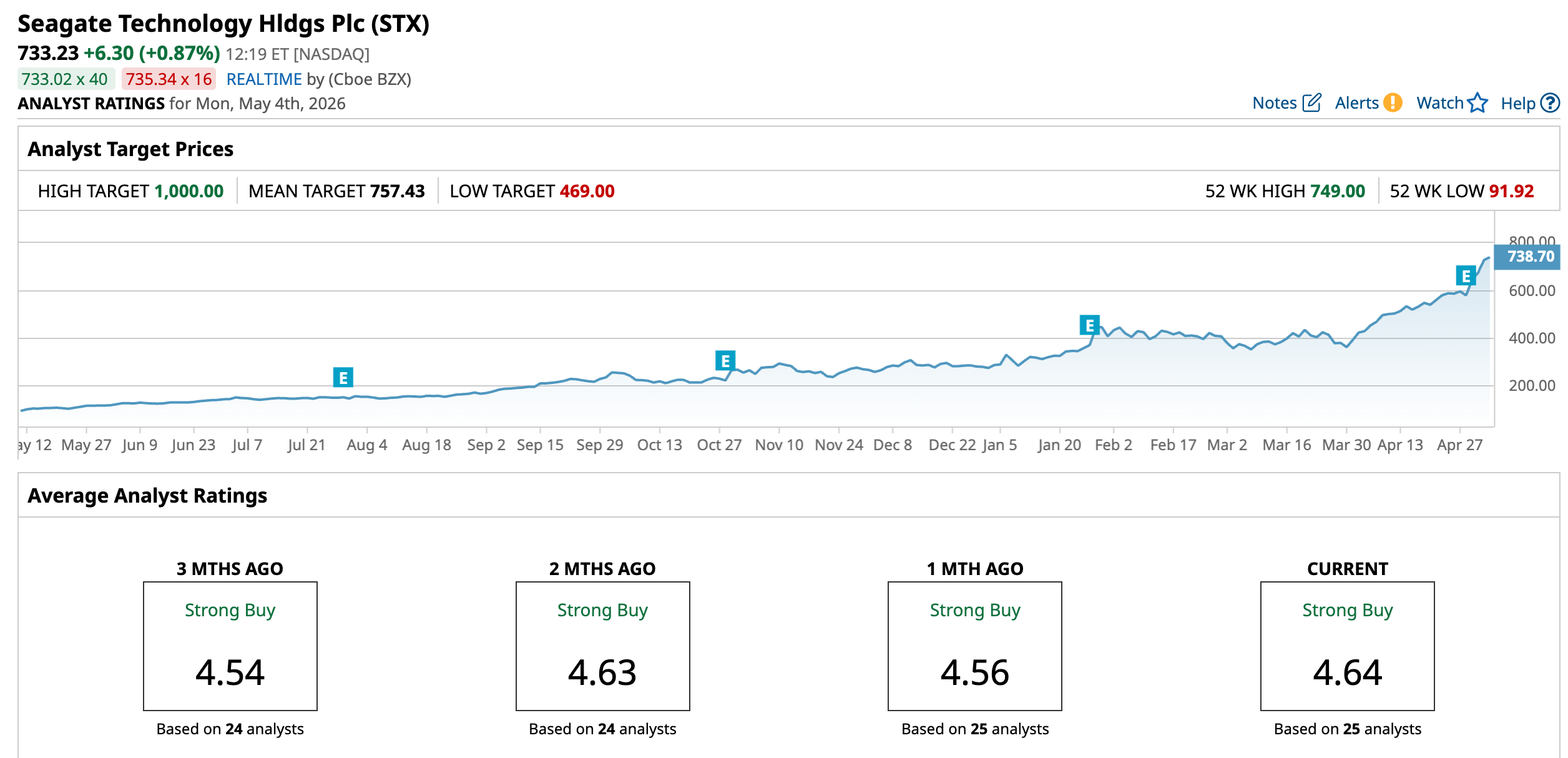Click the earnings E marker near Oct 27
Screen dimensions: 1568x758
[725, 360]
